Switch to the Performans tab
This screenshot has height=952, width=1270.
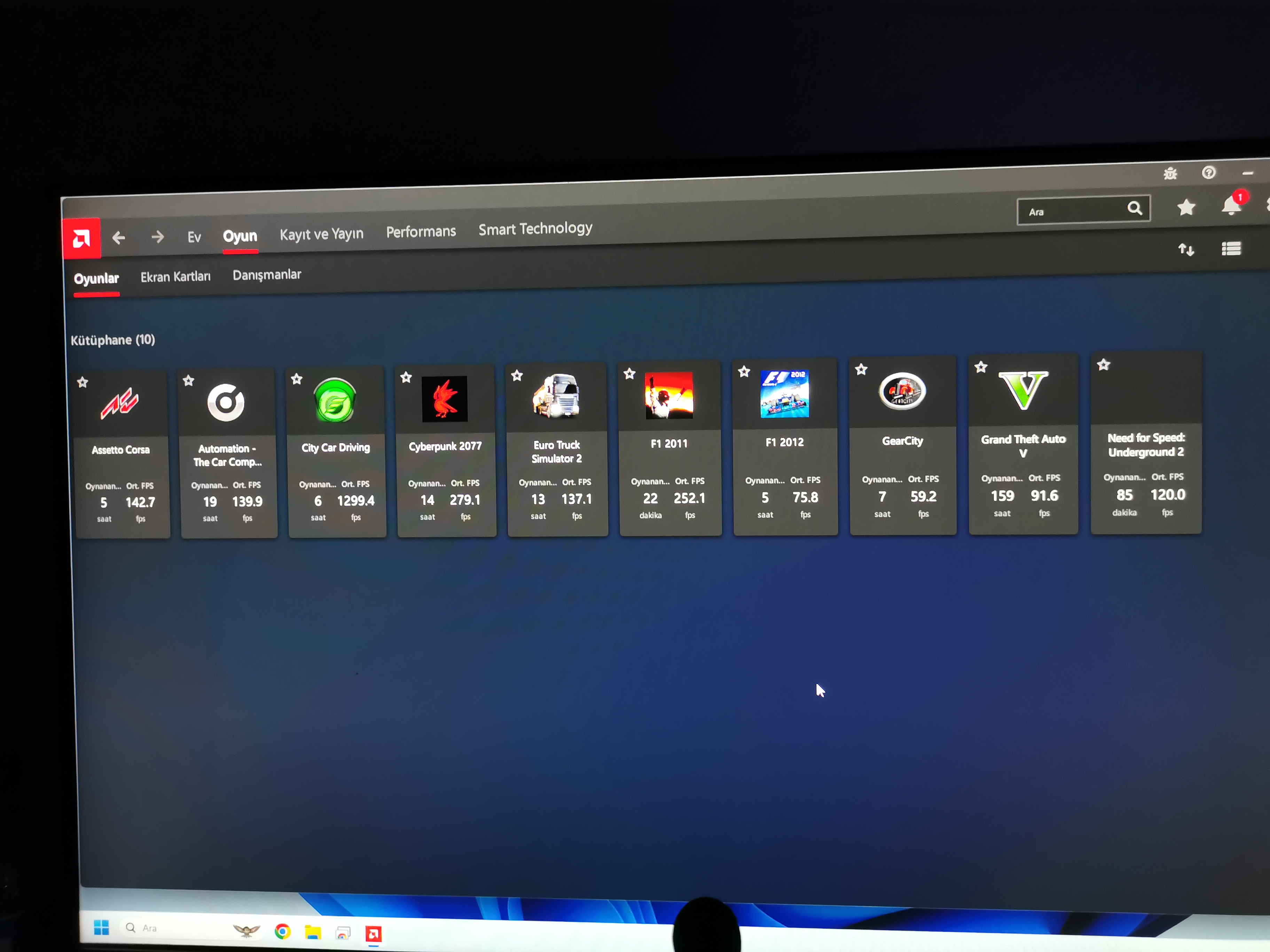421,232
